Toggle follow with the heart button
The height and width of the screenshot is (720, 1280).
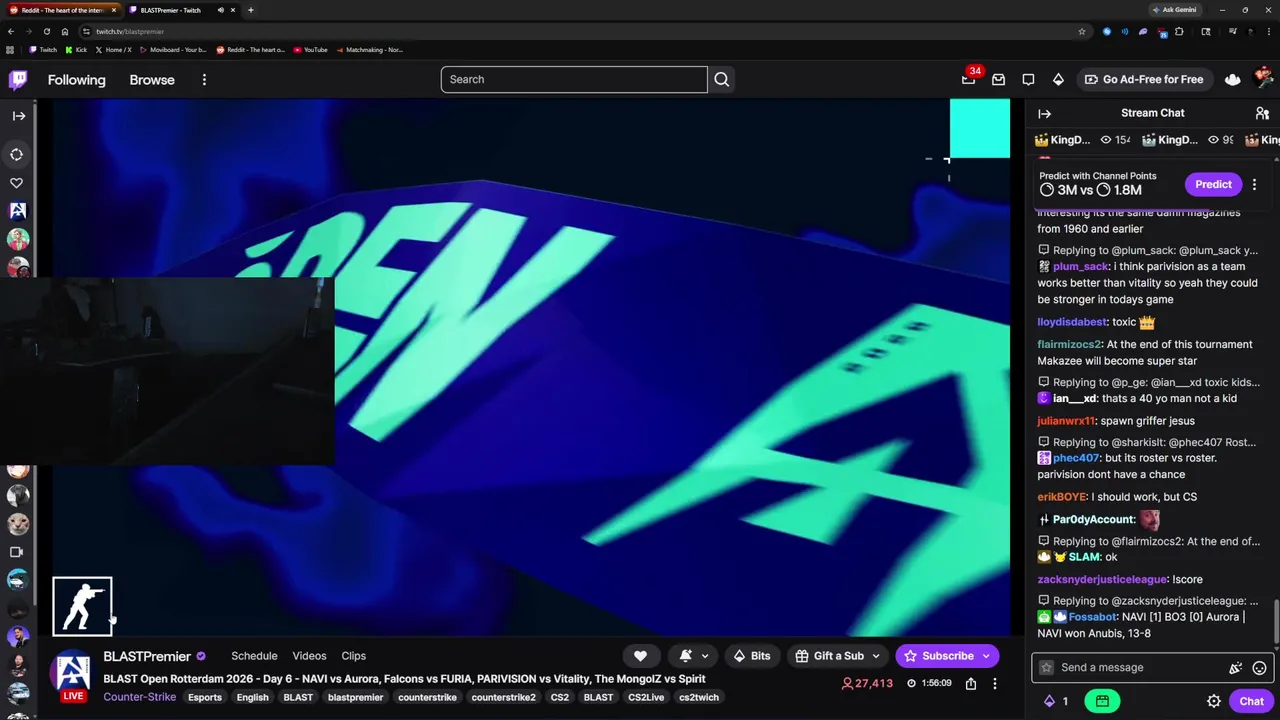tap(640, 656)
